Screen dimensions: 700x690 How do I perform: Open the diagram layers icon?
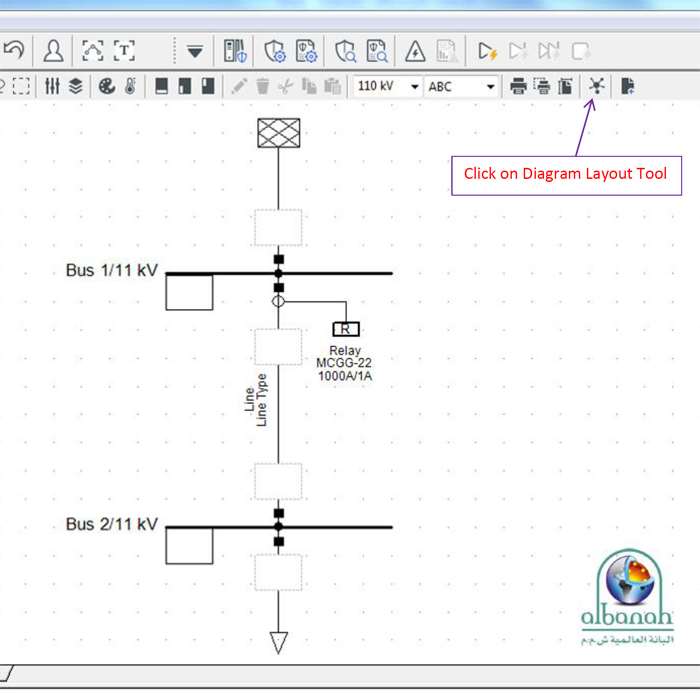77,87
